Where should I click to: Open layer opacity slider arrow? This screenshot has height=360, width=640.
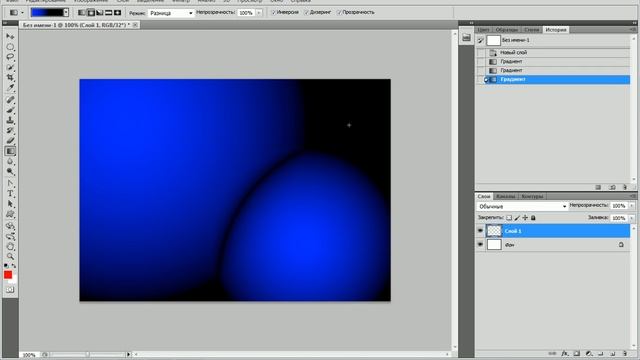click(631, 206)
